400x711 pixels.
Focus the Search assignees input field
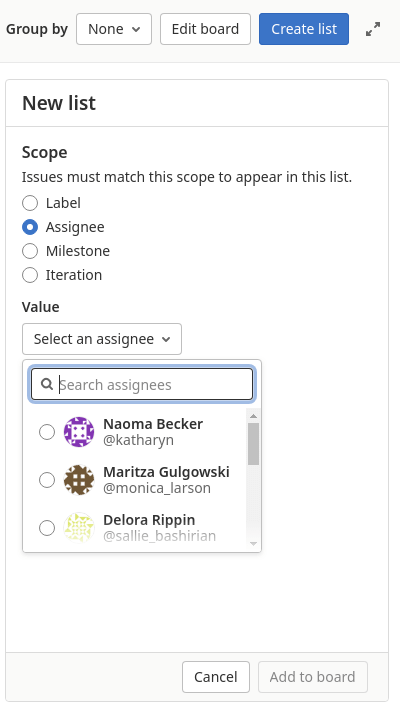pyautogui.click(x=142, y=385)
